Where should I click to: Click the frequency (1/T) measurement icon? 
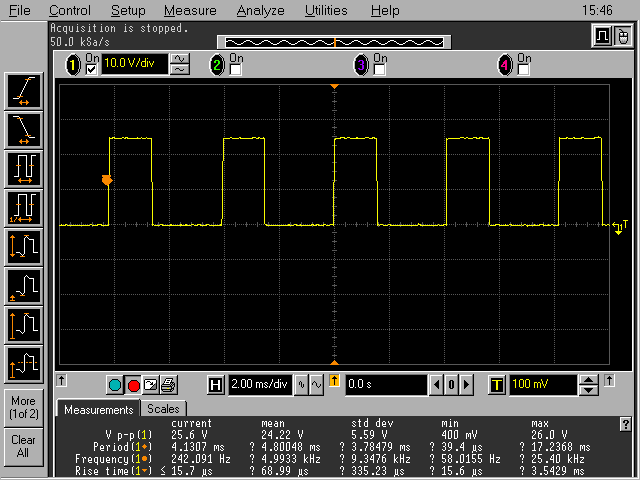(24, 206)
